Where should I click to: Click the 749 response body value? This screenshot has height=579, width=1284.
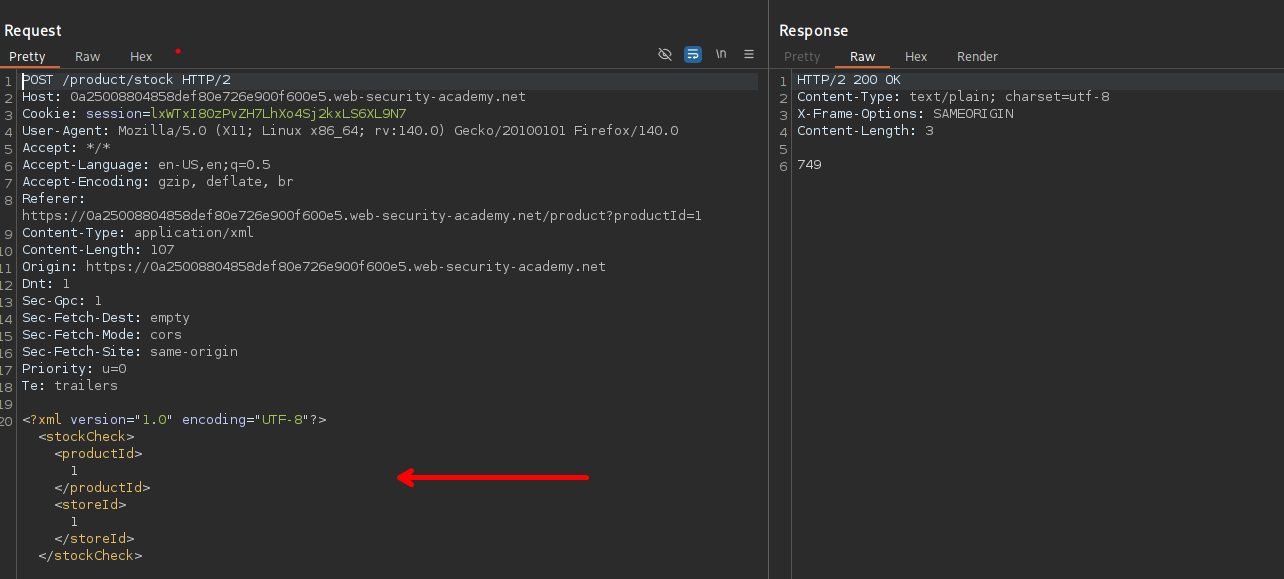coord(809,165)
